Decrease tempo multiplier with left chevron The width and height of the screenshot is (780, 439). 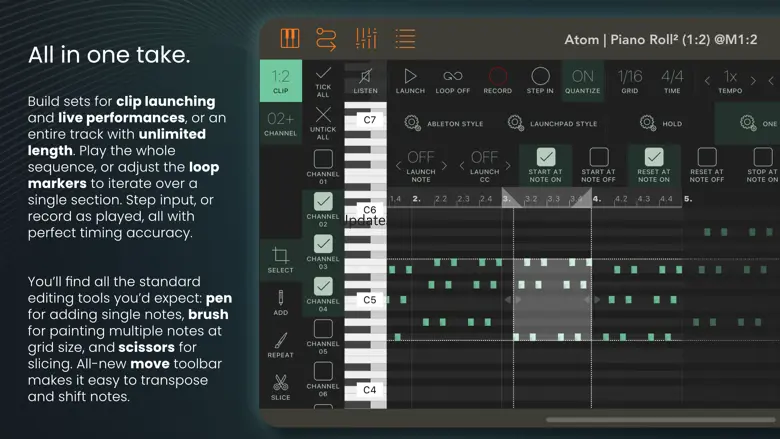[708, 81]
